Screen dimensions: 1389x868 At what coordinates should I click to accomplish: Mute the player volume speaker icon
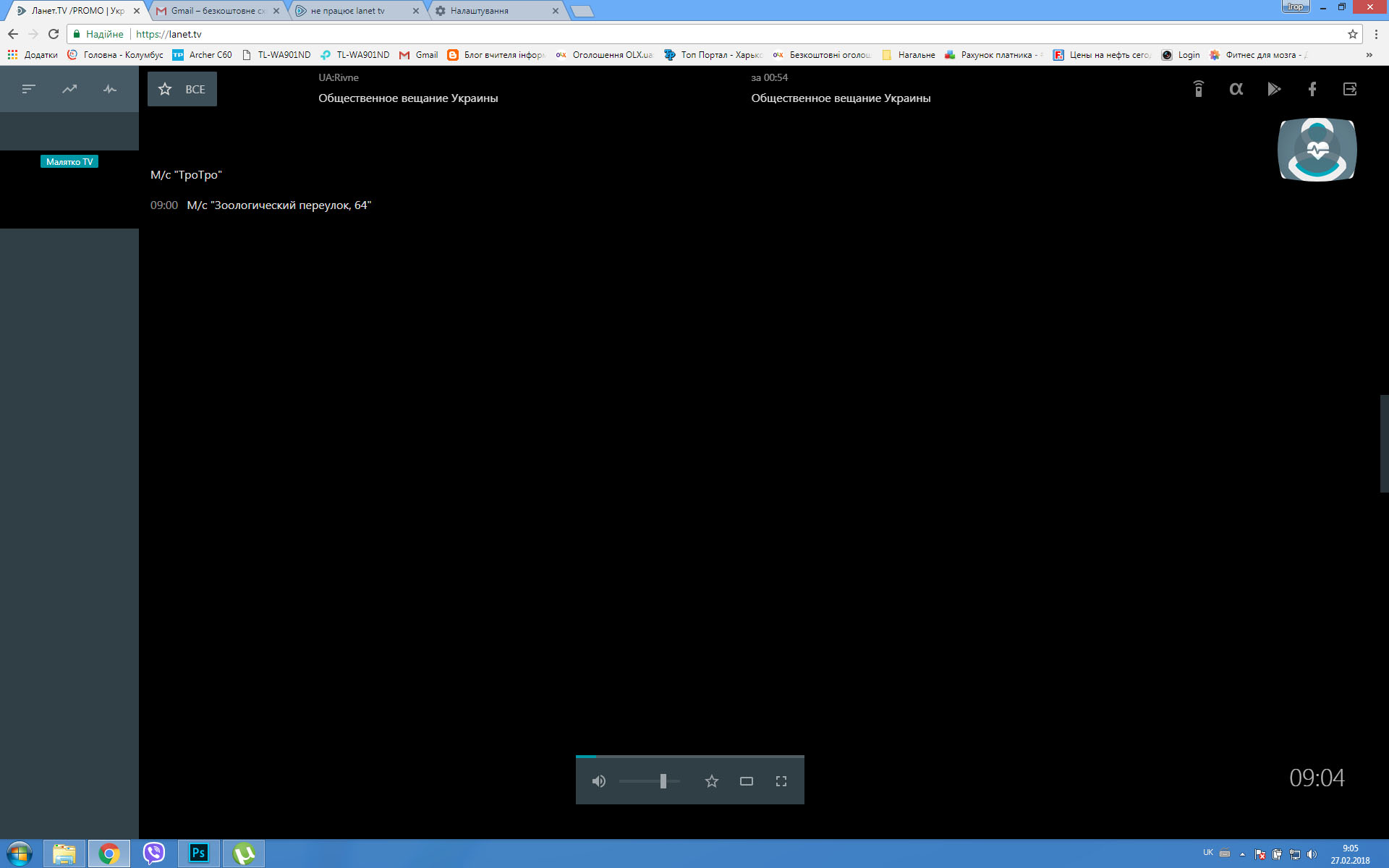tap(598, 781)
